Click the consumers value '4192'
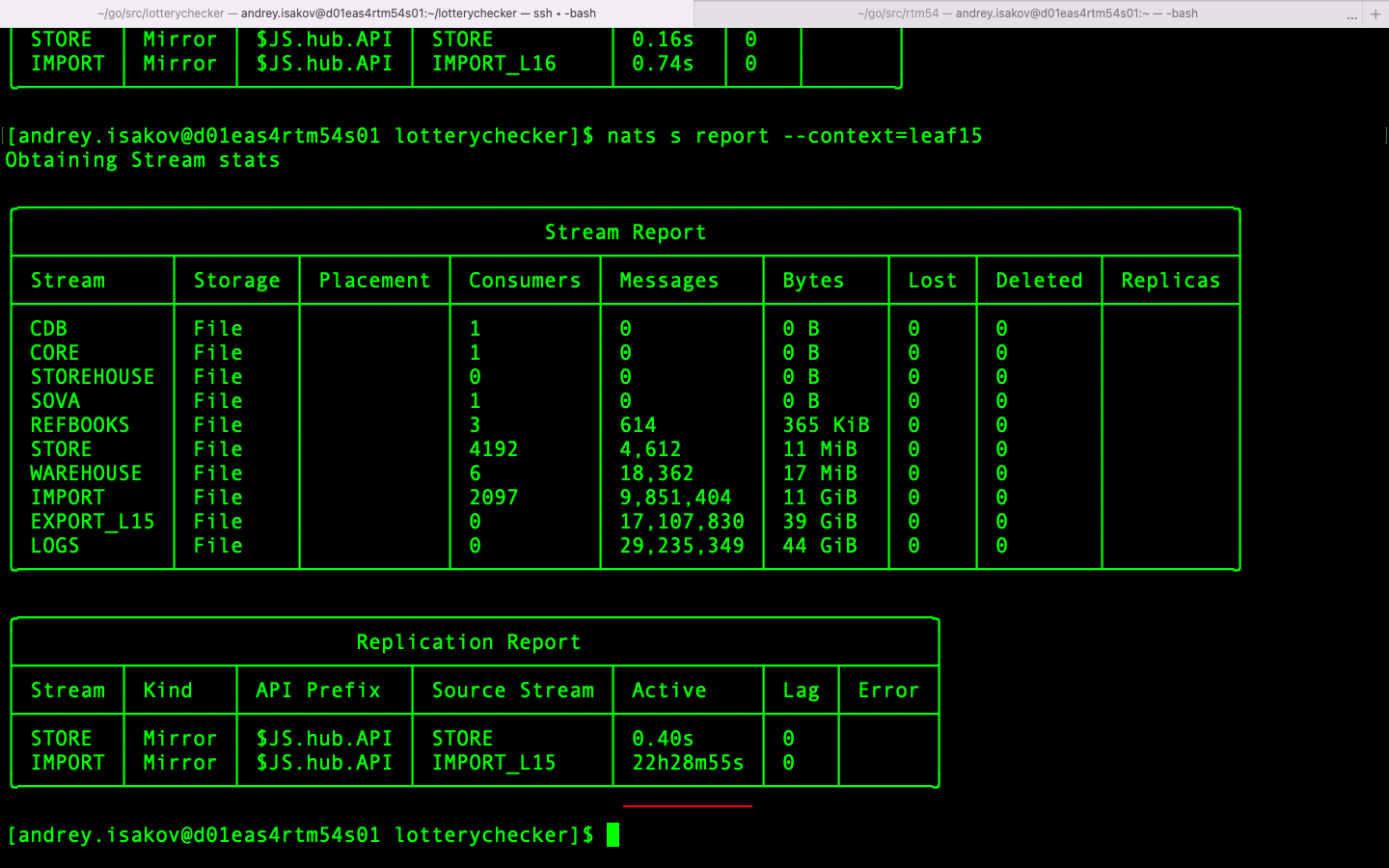Image resolution: width=1389 pixels, height=868 pixels. point(494,449)
